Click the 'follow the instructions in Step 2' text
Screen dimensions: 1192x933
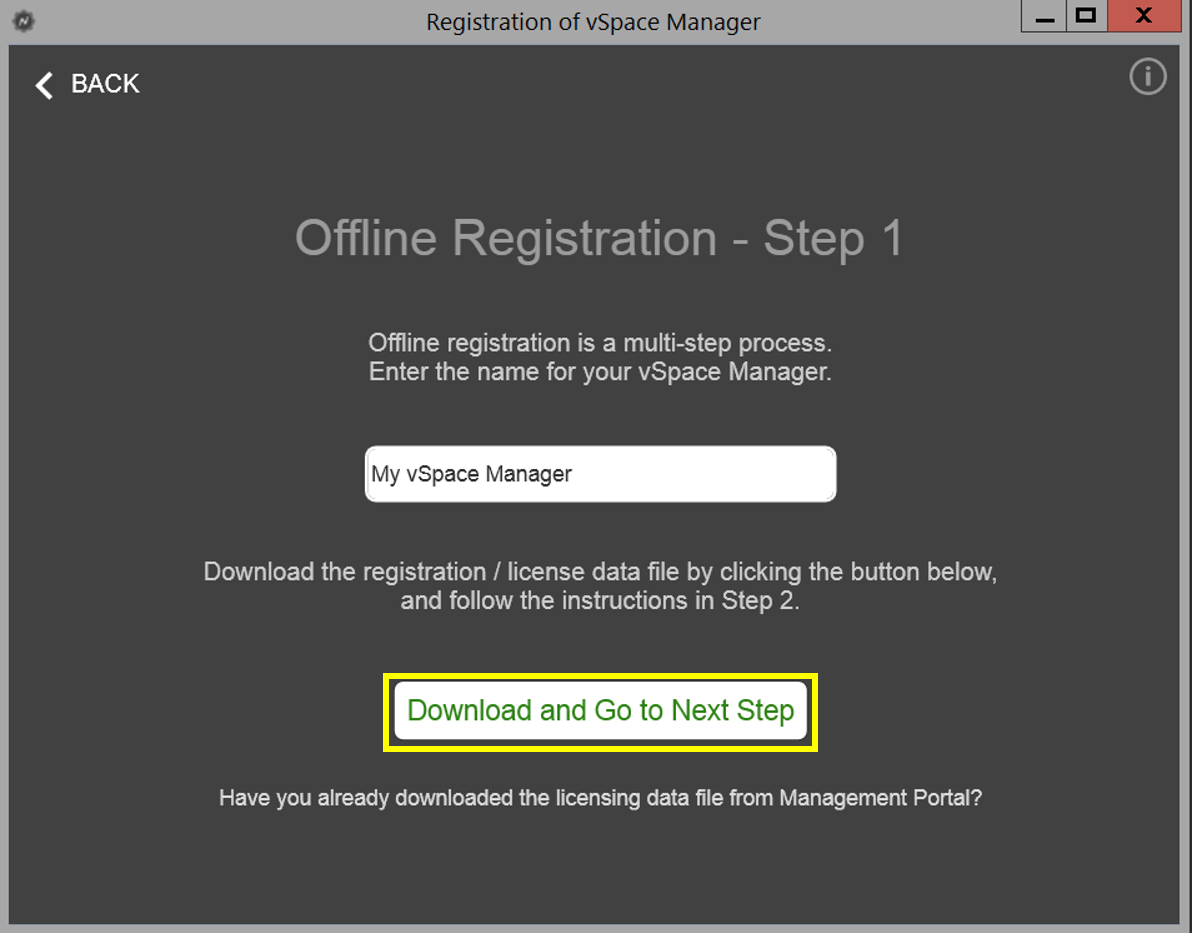pos(624,601)
